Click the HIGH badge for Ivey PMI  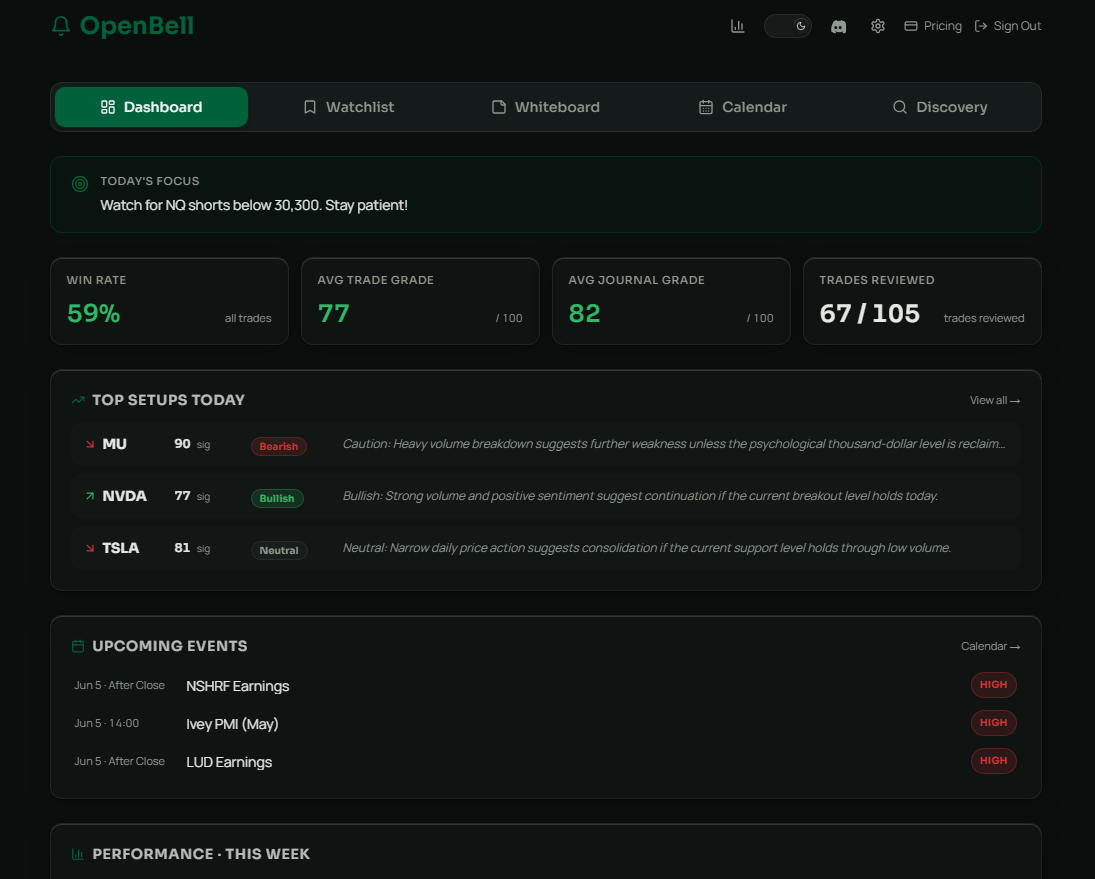(993, 723)
